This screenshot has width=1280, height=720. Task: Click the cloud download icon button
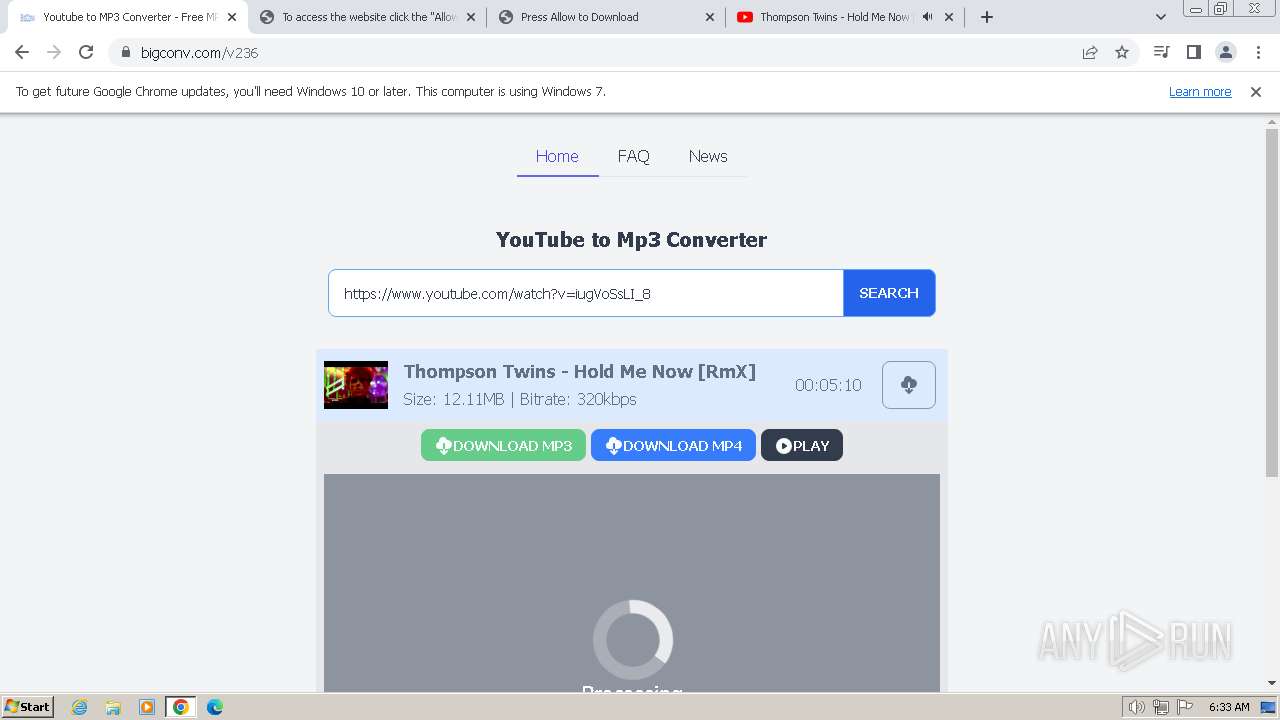click(x=909, y=385)
